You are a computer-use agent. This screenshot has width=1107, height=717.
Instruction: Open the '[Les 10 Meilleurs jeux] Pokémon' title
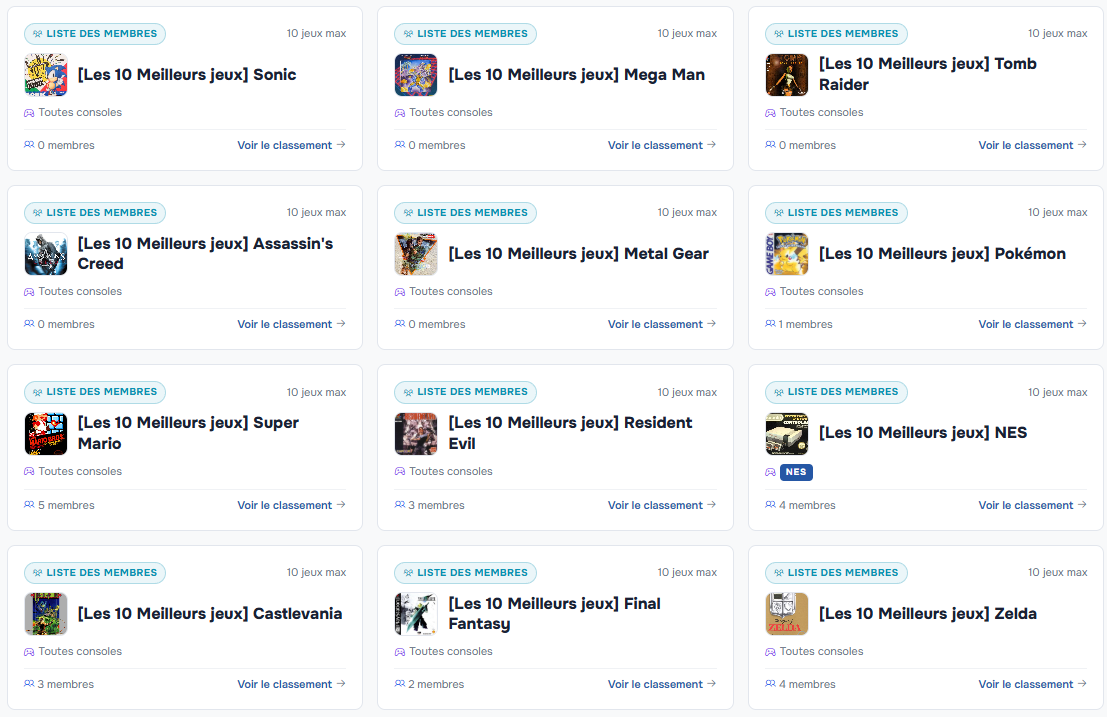[943, 254]
